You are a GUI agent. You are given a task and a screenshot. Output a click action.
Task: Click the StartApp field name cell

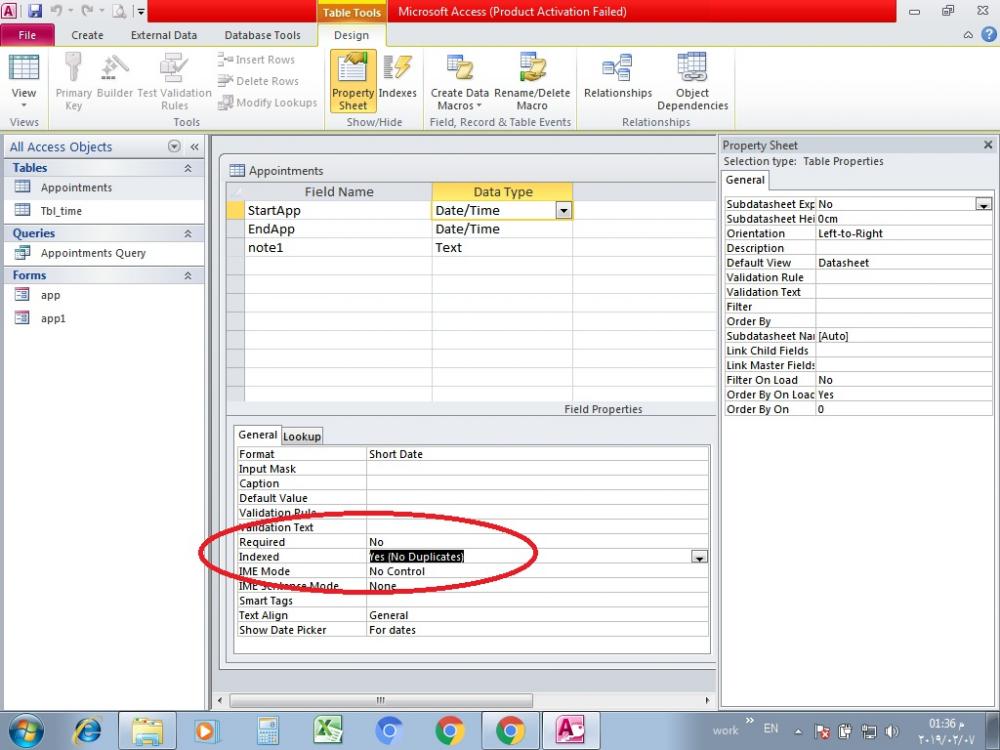point(338,210)
